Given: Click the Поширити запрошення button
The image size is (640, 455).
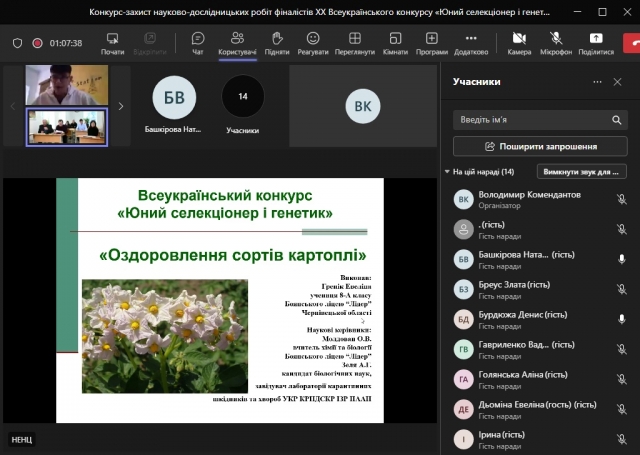Looking at the screenshot, I should tap(540, 146).
